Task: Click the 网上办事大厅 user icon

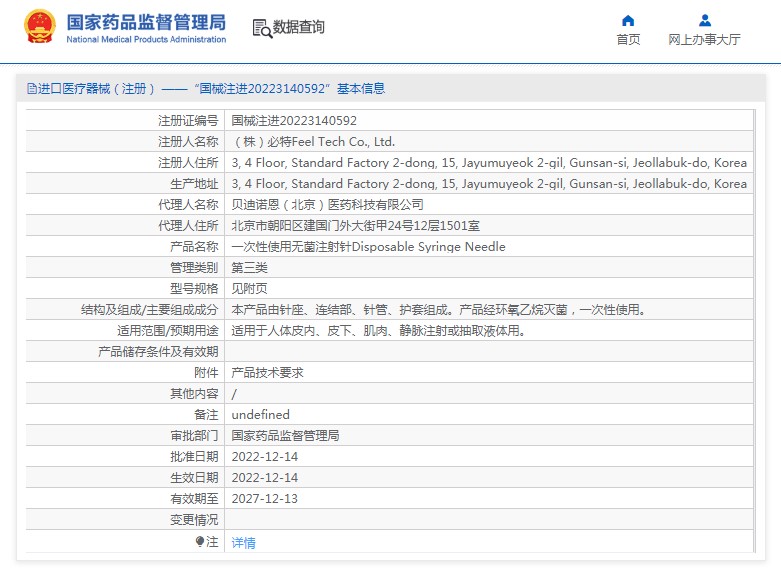Action: (x=705, y=20)
